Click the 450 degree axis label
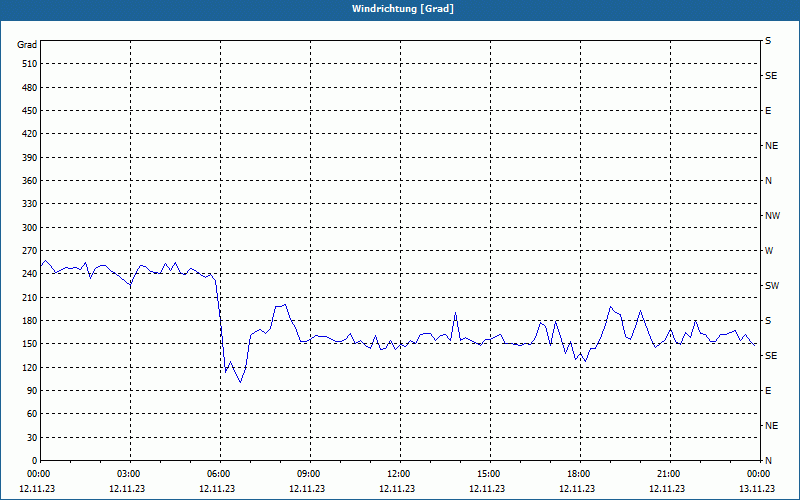This screenshot has width=800, height=500. coord(30,111)
